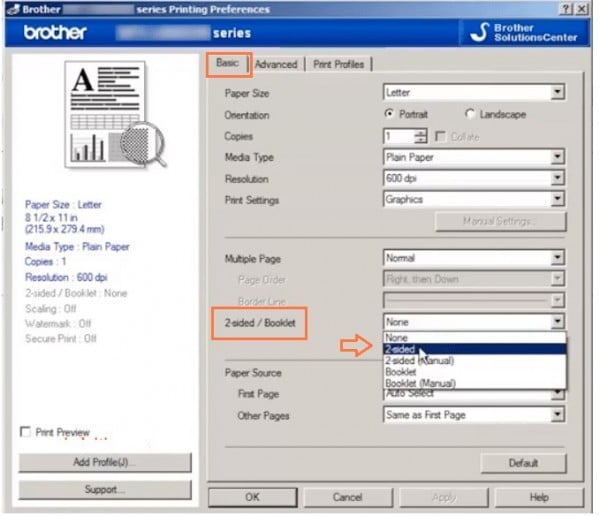Viewport: 600px width, 516px height.
Task: Select the Landscape orientation radio button
Action: click(x=470, y=114)
